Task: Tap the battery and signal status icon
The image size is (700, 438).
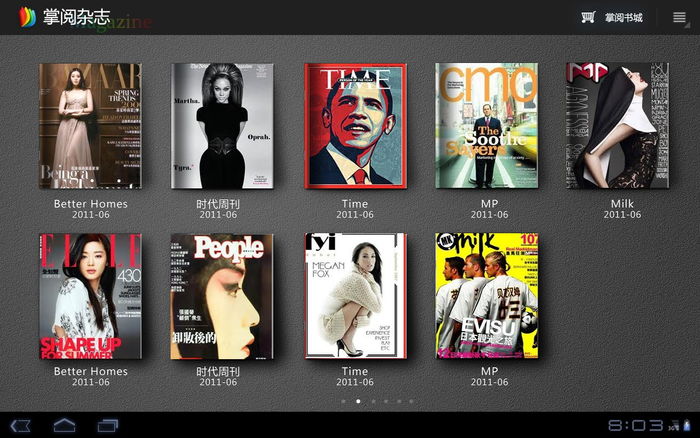Action: (x=680, y=425)
